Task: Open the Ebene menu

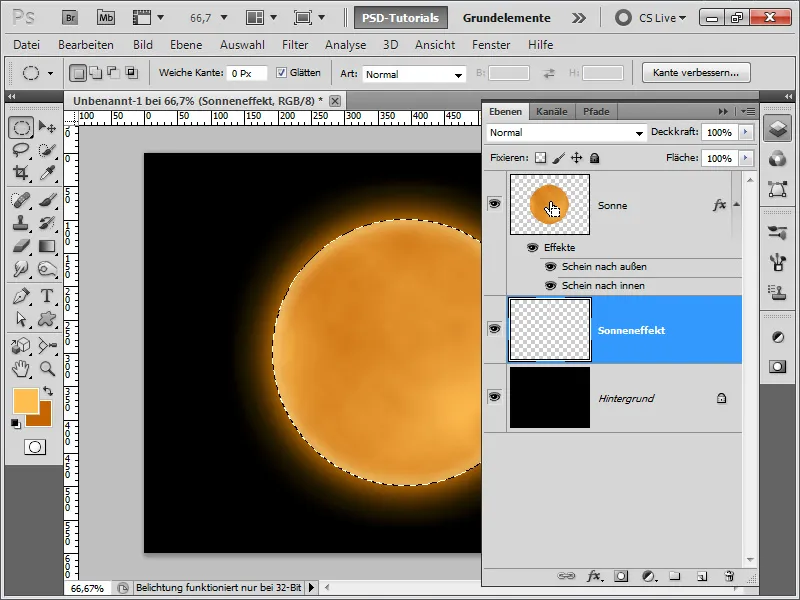Action: click(x=186, y=45)
